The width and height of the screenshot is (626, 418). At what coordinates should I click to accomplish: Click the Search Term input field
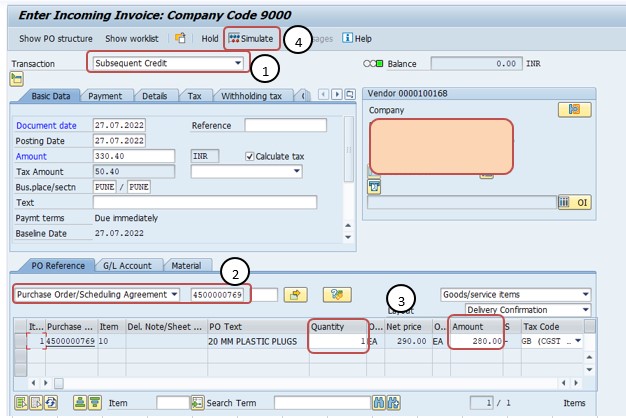322,403
